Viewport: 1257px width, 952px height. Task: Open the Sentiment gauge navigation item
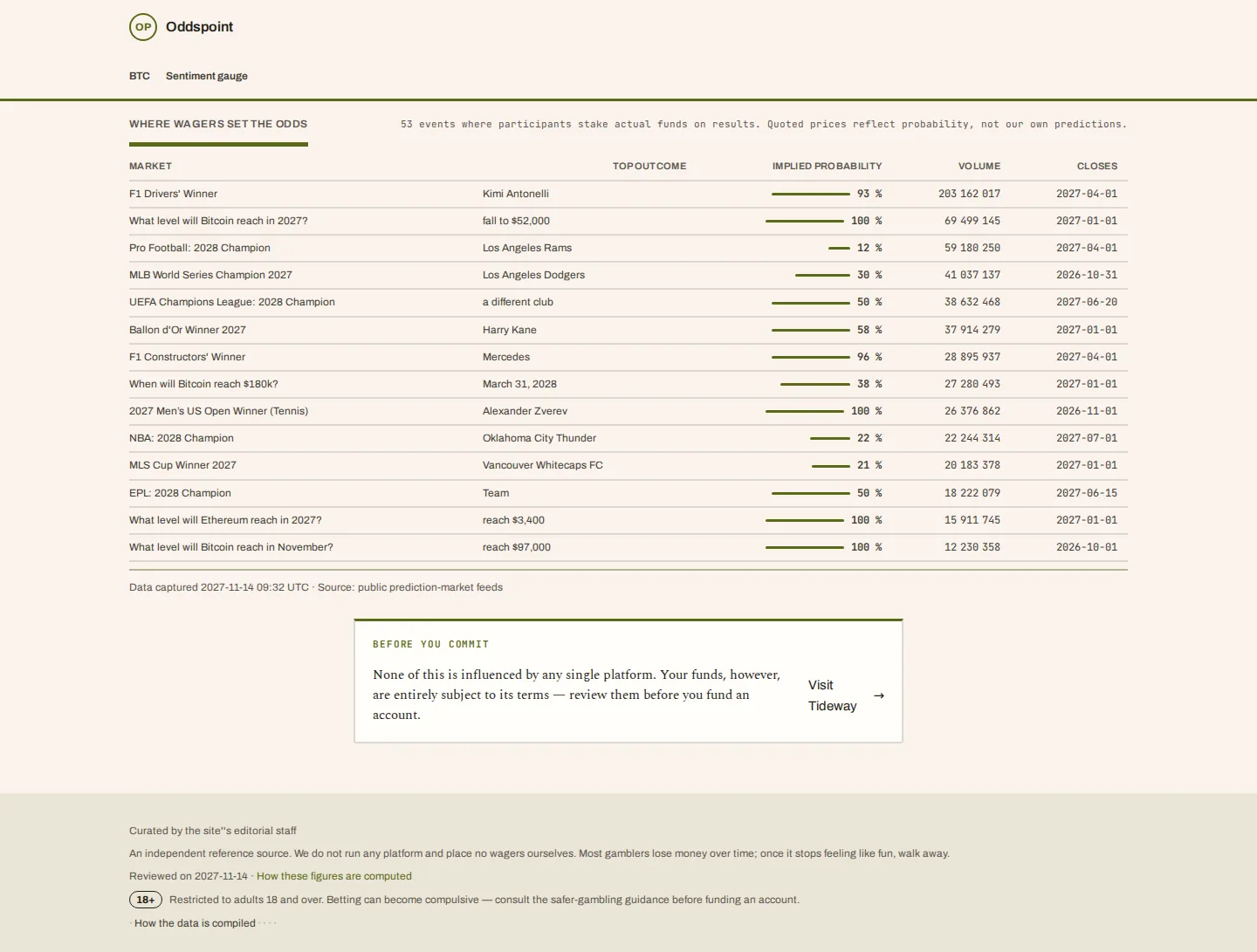(x=207, y=76)
